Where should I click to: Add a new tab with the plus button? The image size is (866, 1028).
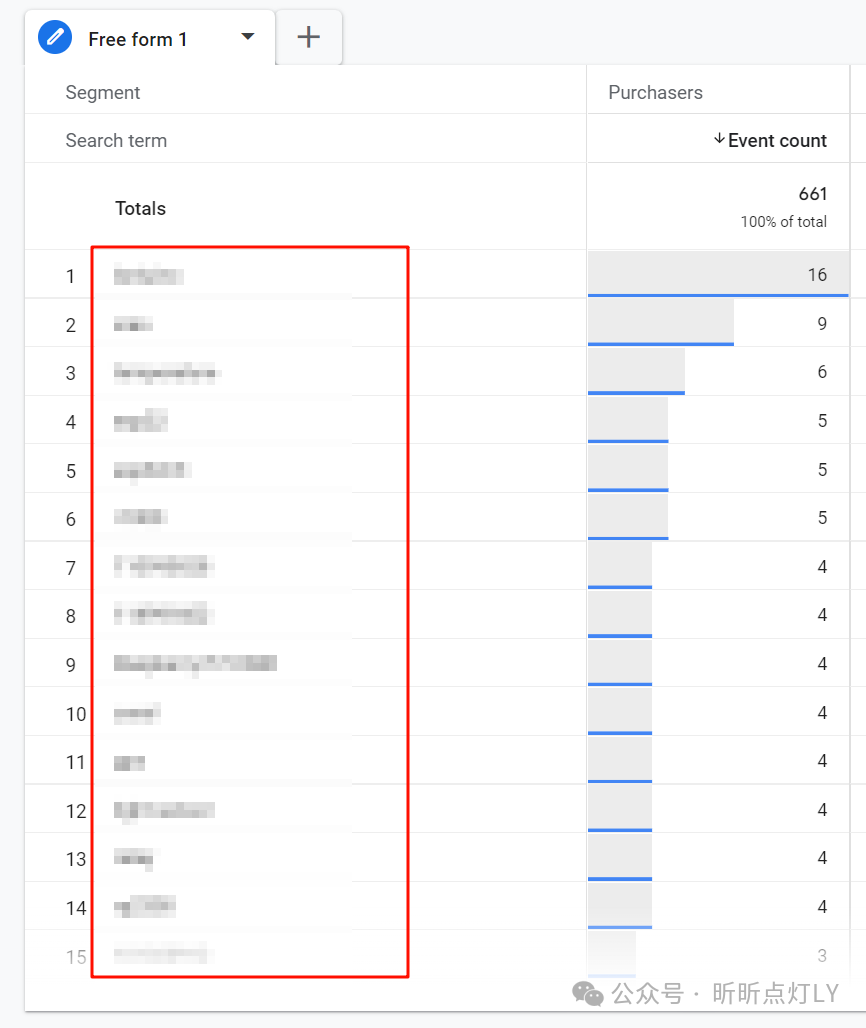309,37
